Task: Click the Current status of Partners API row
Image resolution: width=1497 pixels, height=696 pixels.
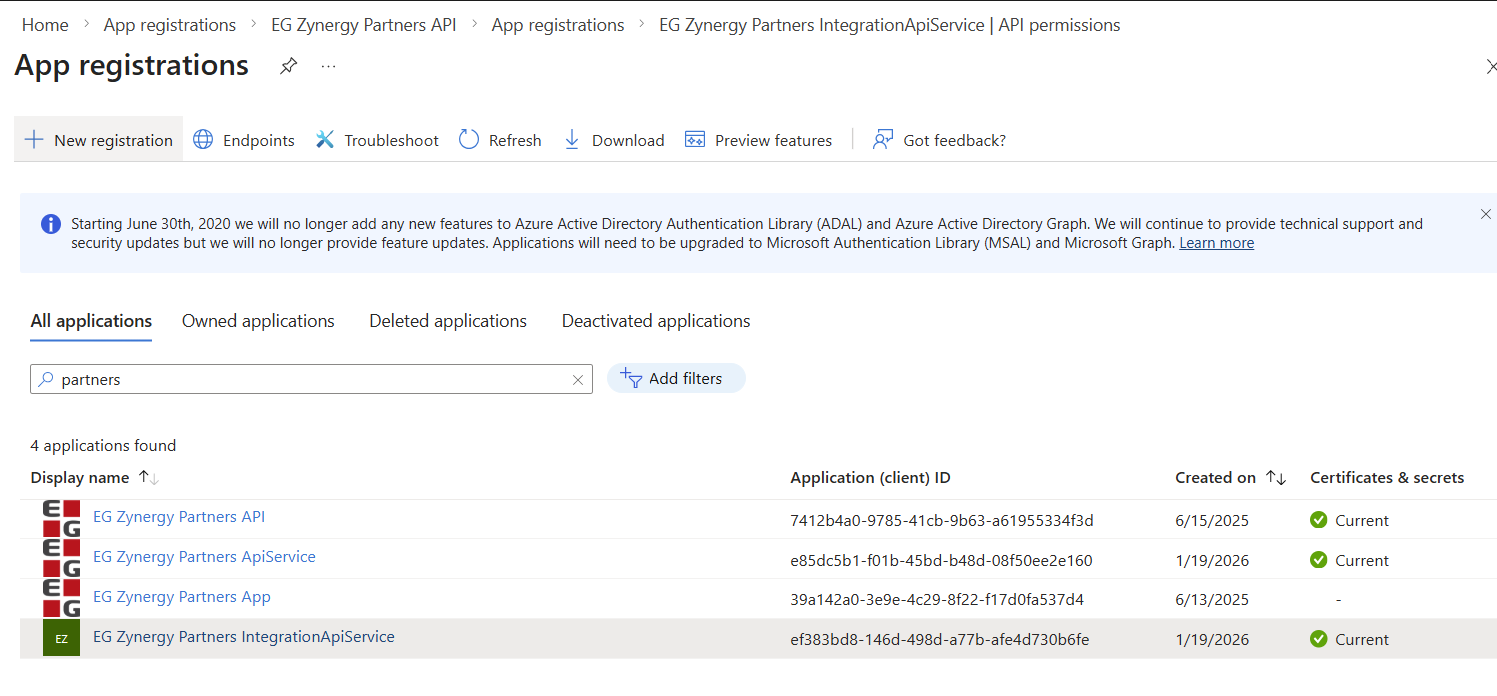Action: click(x=1349, y=520)
